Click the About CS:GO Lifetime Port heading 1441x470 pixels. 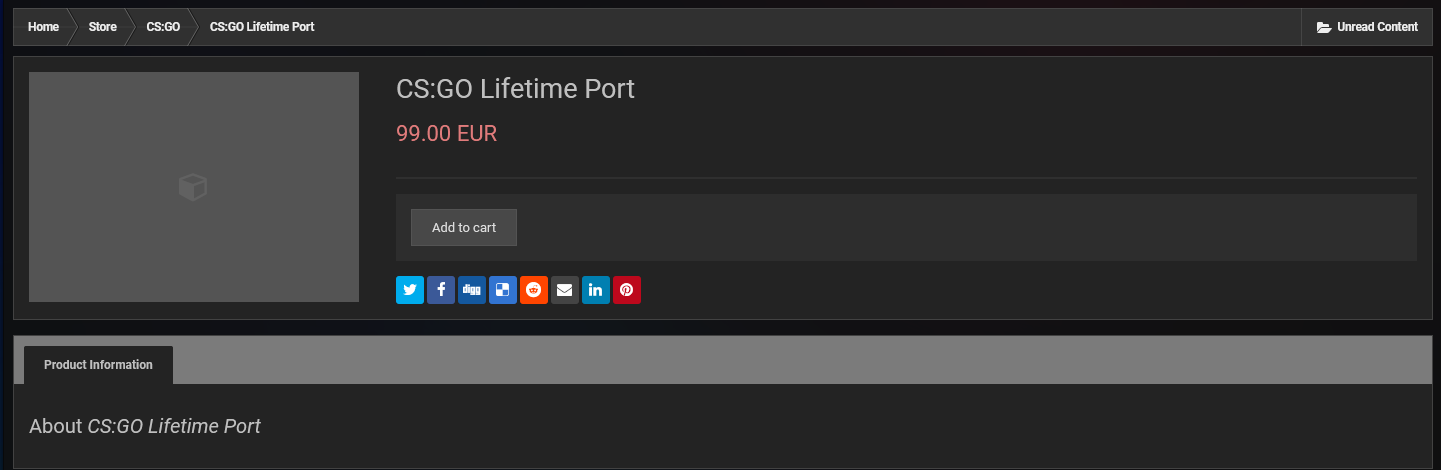click(145, 426)
